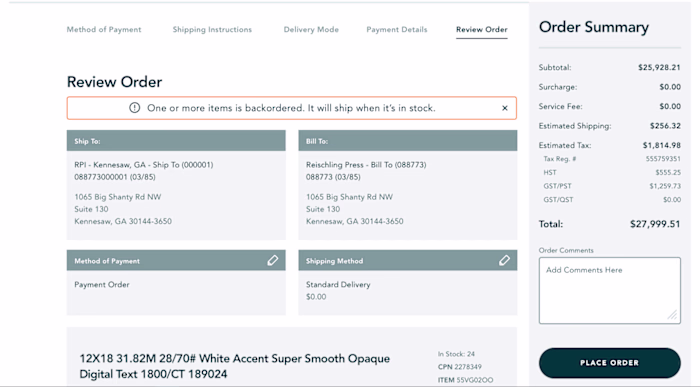Select the Ship To panel header
Image resolution: width=700 pixels, height=387 pixels.
pyautogui.click(x=176, y=141)
